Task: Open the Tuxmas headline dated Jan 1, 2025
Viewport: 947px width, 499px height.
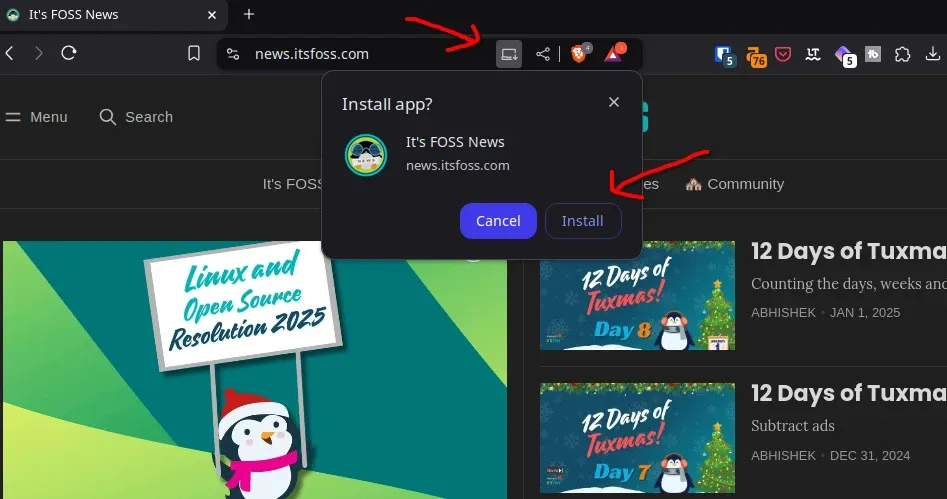Action: (849, 251)
